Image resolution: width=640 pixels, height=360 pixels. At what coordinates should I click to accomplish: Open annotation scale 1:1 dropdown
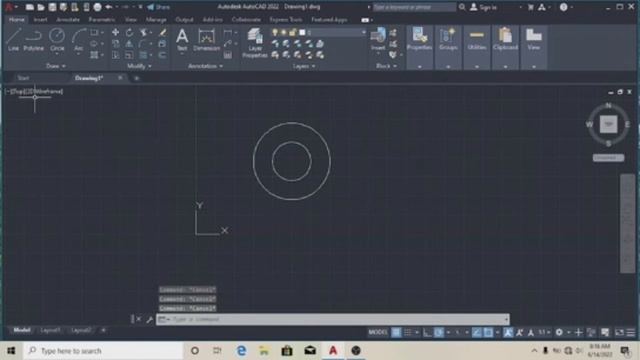click(x=544, y=333)
